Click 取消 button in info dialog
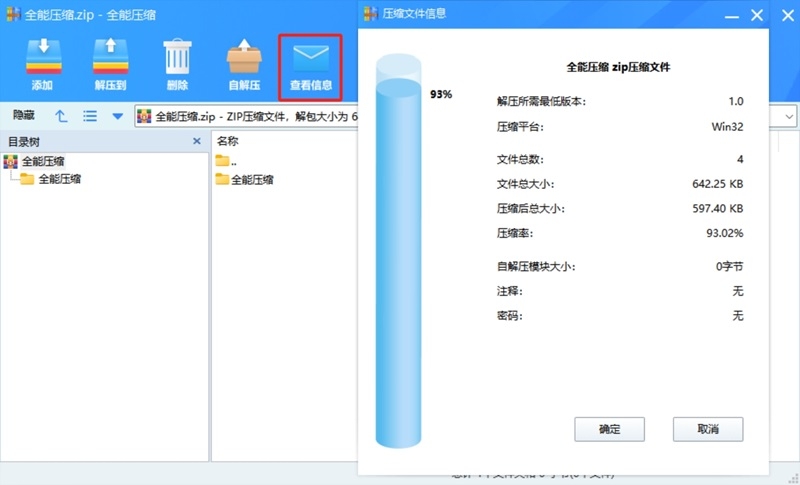 (708, 429)
